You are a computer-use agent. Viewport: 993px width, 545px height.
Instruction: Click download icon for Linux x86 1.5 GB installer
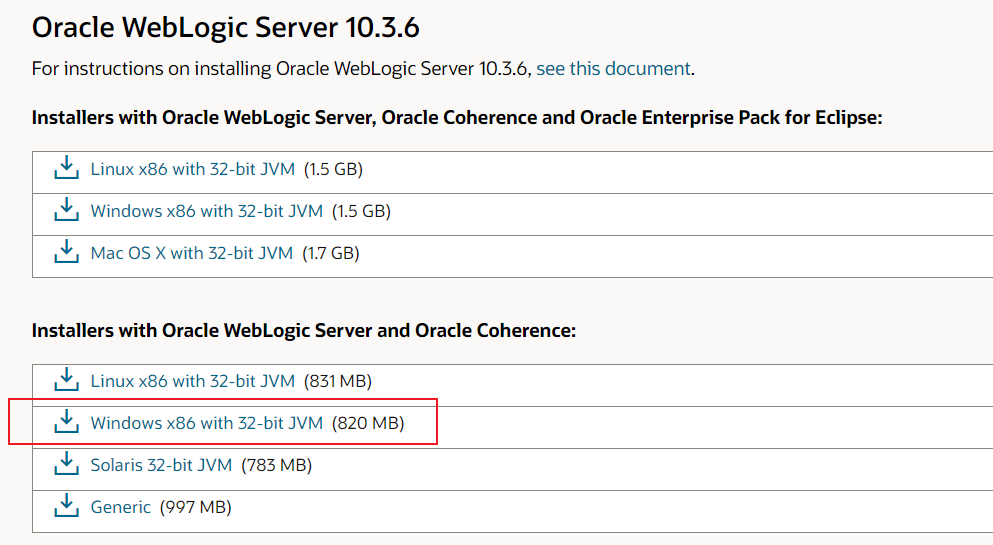[66, 168]
